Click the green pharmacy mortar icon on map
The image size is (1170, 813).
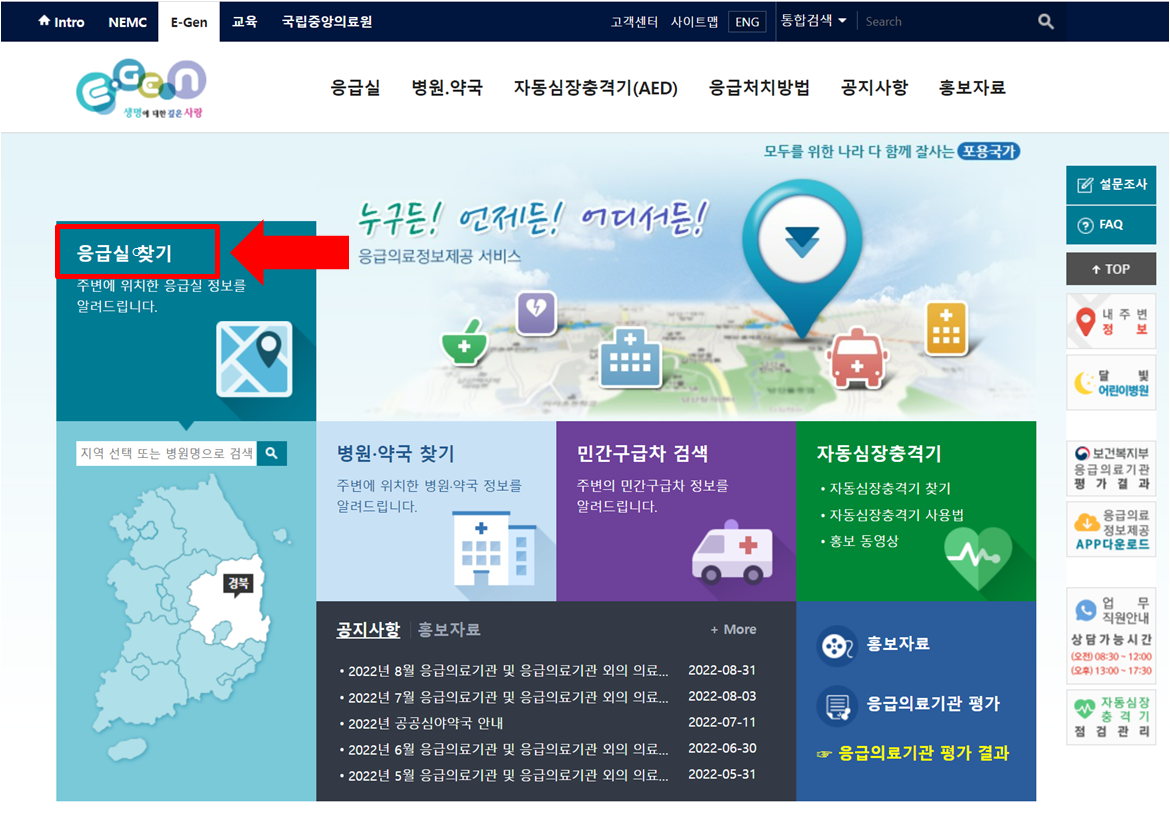click(x=464, y=342)
